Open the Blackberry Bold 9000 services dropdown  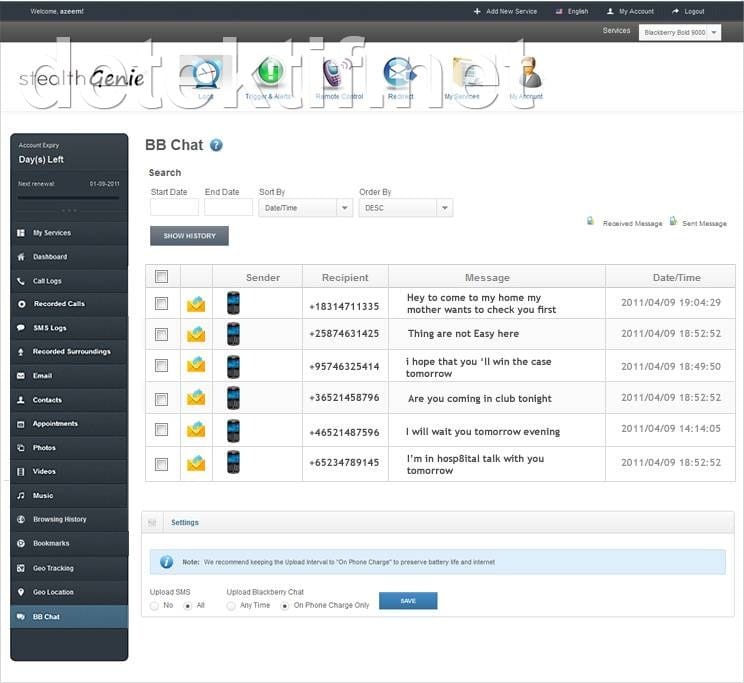680,33
